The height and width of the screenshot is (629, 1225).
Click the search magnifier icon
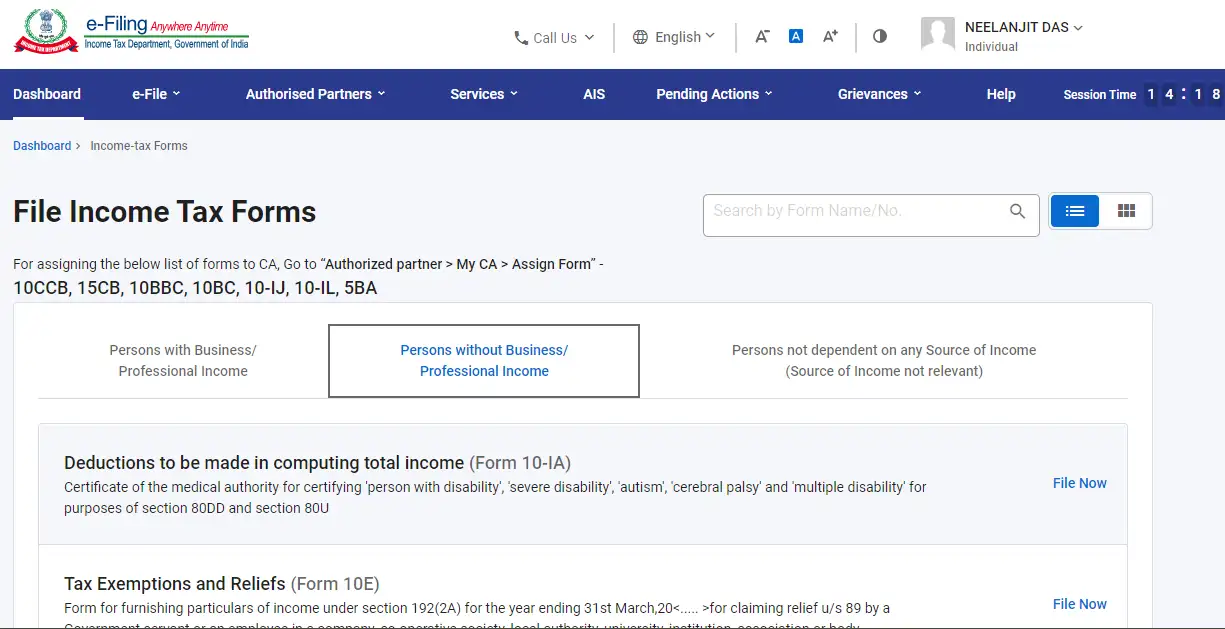coord(1017,211)
